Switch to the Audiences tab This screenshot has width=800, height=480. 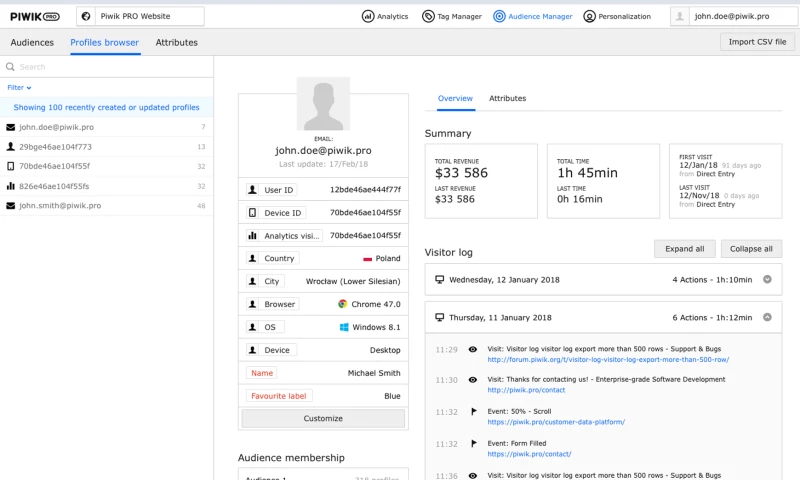[32, 43]
